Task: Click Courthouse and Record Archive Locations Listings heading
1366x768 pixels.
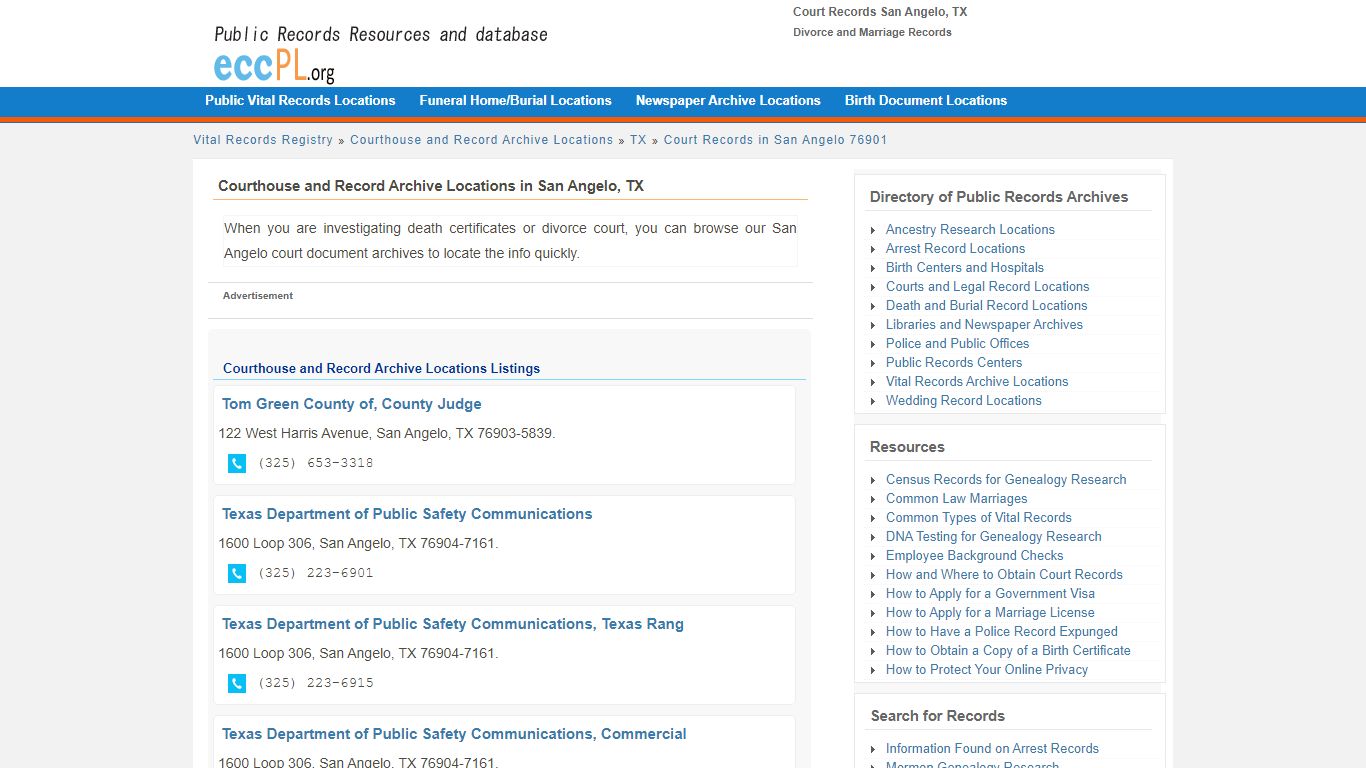Action: (381, 368)
